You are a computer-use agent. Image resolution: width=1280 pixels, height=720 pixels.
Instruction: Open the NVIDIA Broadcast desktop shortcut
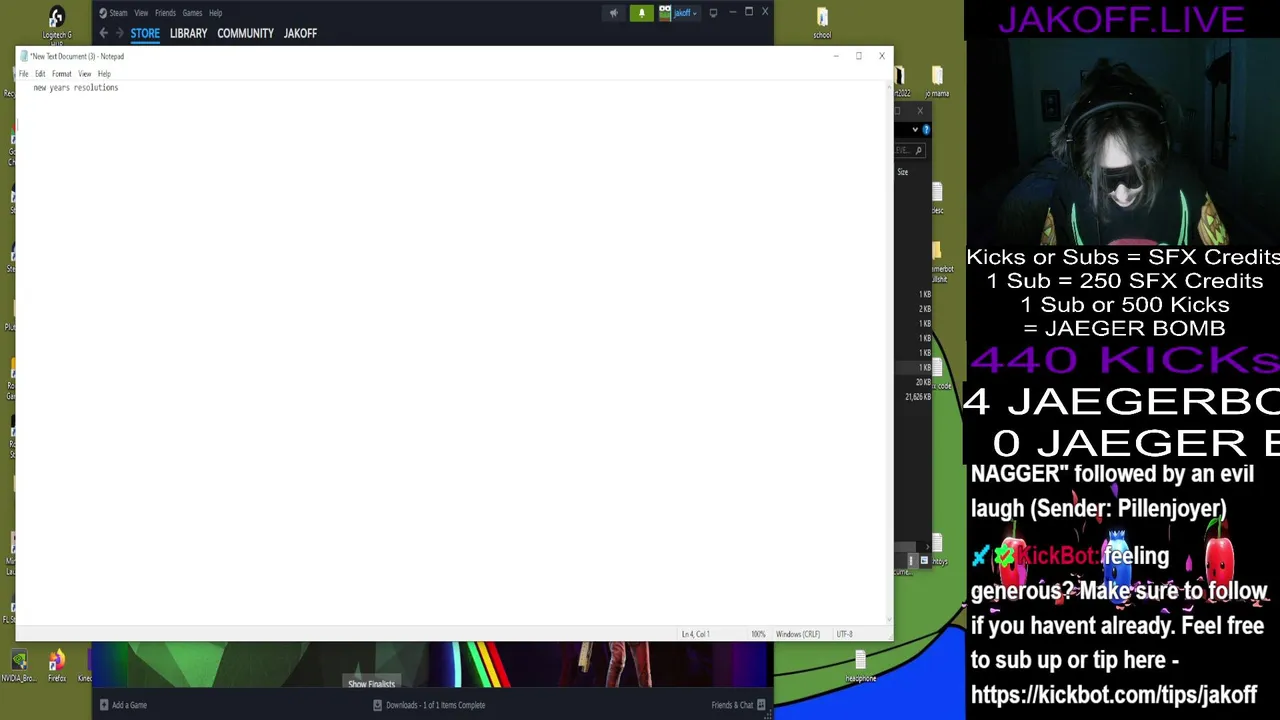[18, 667]
